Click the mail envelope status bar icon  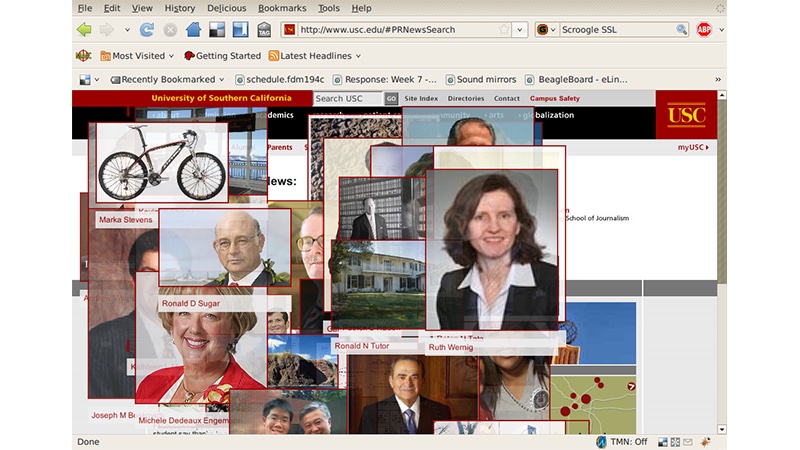click(x=688, y=442)
